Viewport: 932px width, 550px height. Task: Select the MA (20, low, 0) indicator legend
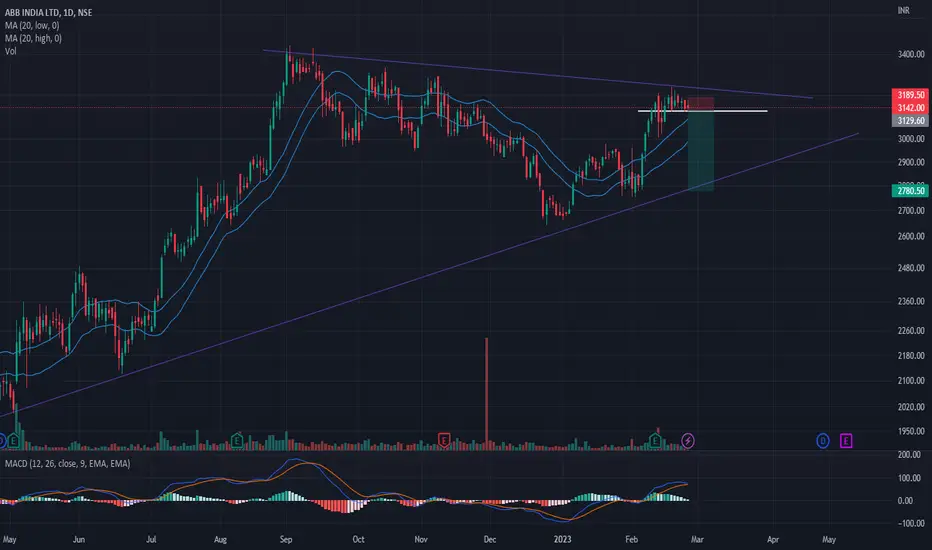click(x=32, y=25)
